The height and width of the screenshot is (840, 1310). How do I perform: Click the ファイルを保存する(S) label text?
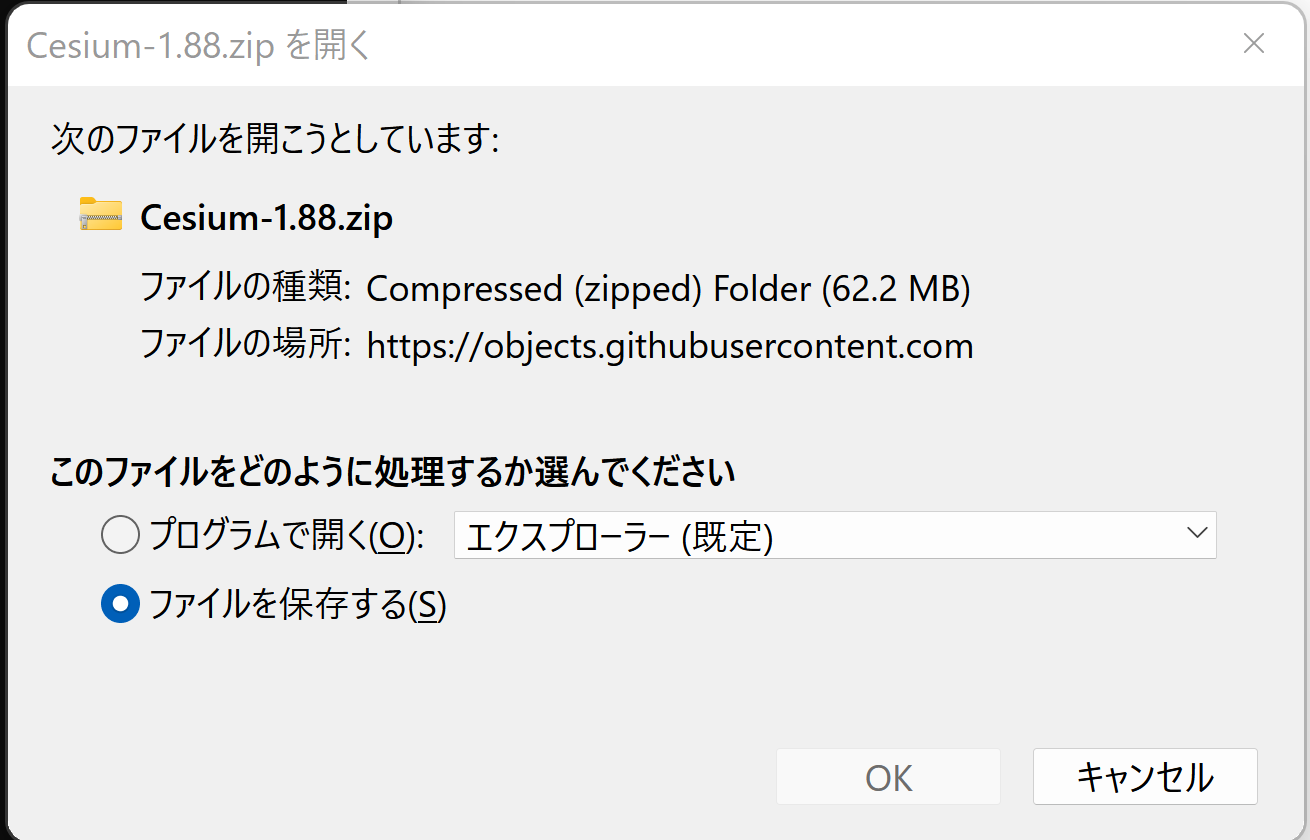(297, 604)
